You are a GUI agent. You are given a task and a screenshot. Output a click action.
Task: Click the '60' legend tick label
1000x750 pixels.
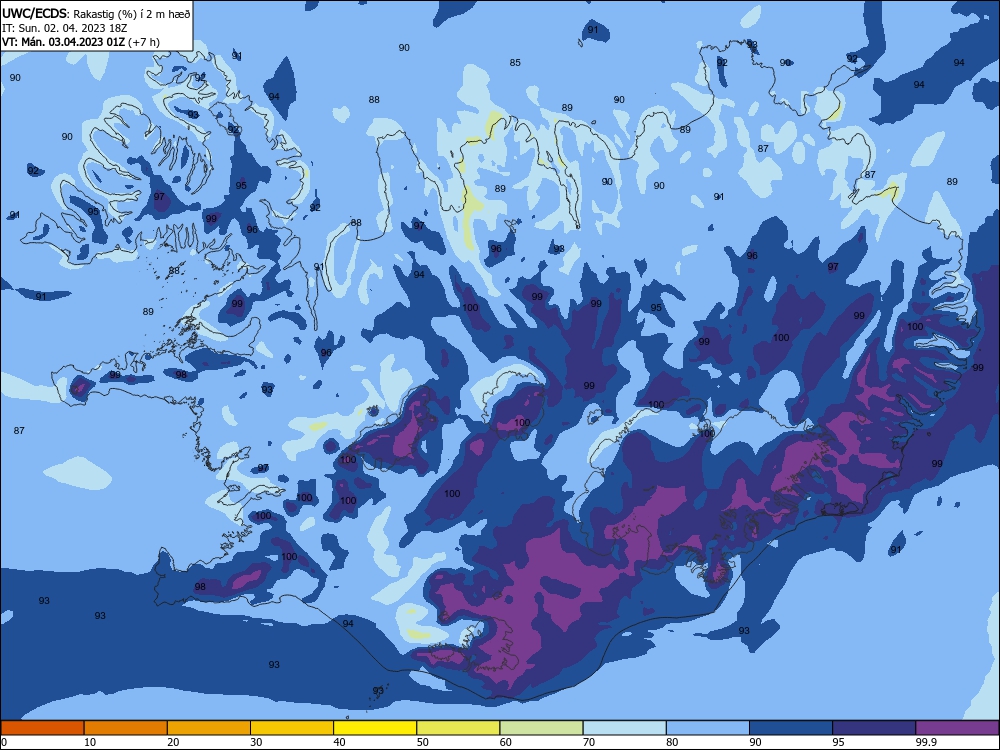[x=506, y=742]
